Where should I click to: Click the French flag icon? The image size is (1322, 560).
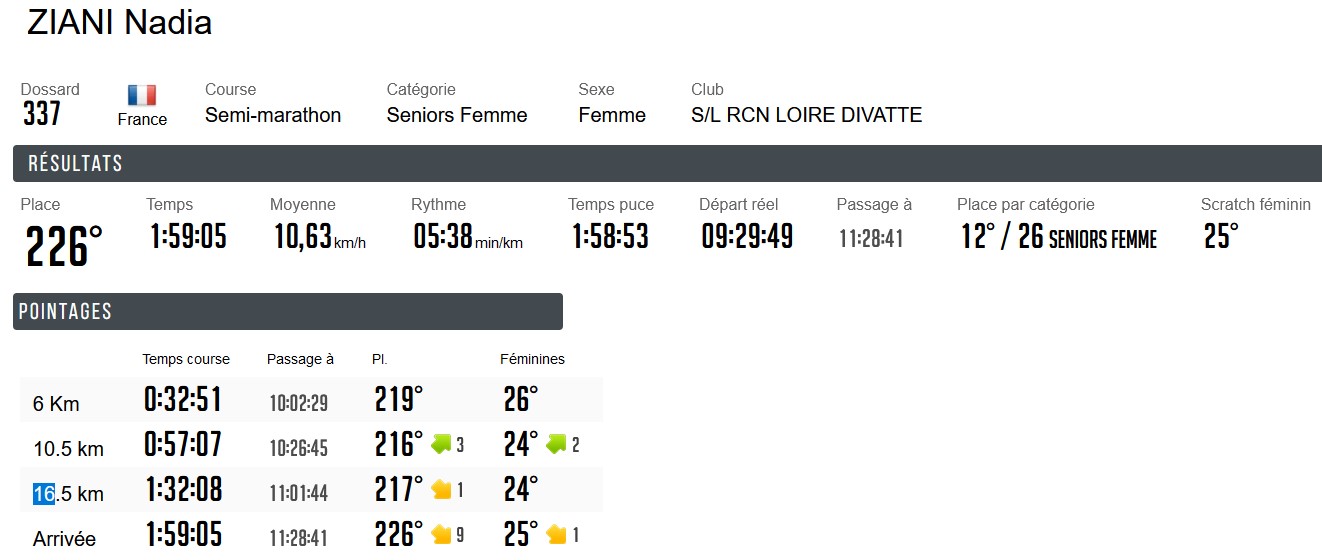[x=142, y=95]
